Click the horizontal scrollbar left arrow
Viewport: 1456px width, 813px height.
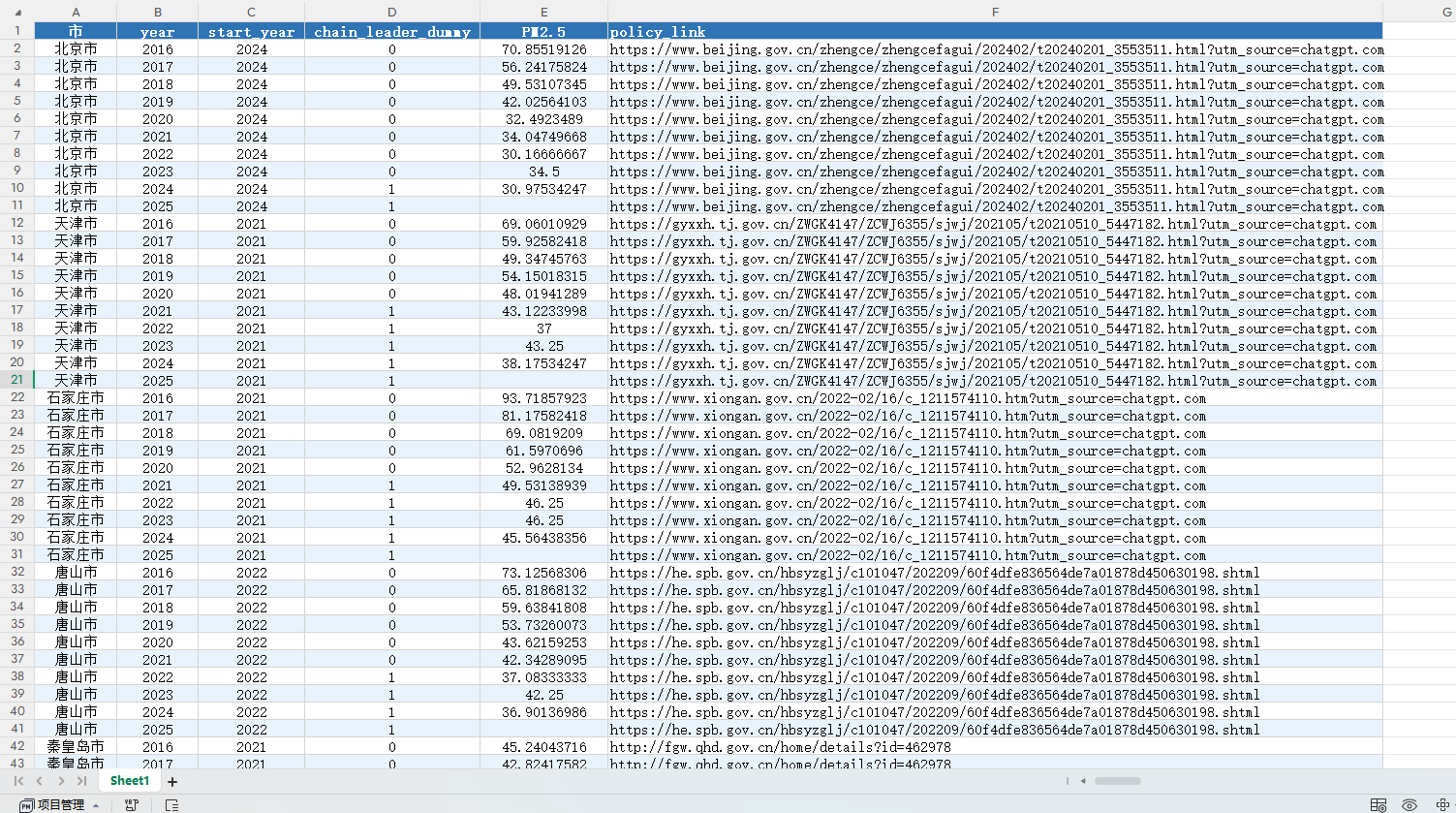[x=1083, y=781]
